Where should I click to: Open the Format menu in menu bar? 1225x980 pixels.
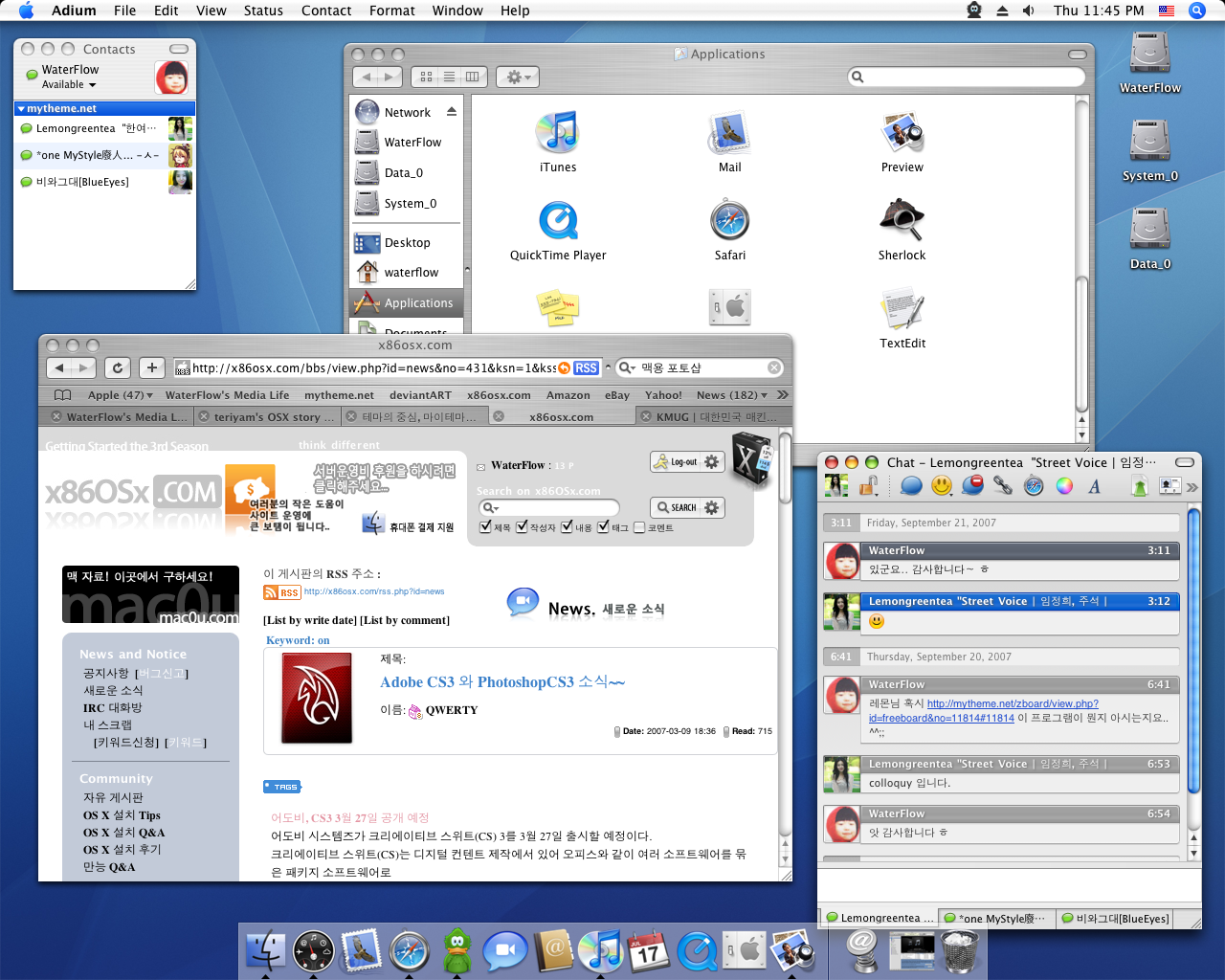(392, 11)
